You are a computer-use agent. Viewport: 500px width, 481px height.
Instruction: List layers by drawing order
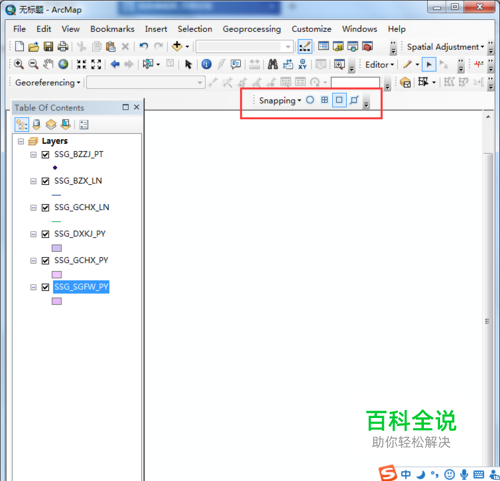pyautogui.click(x=22, y=125)
